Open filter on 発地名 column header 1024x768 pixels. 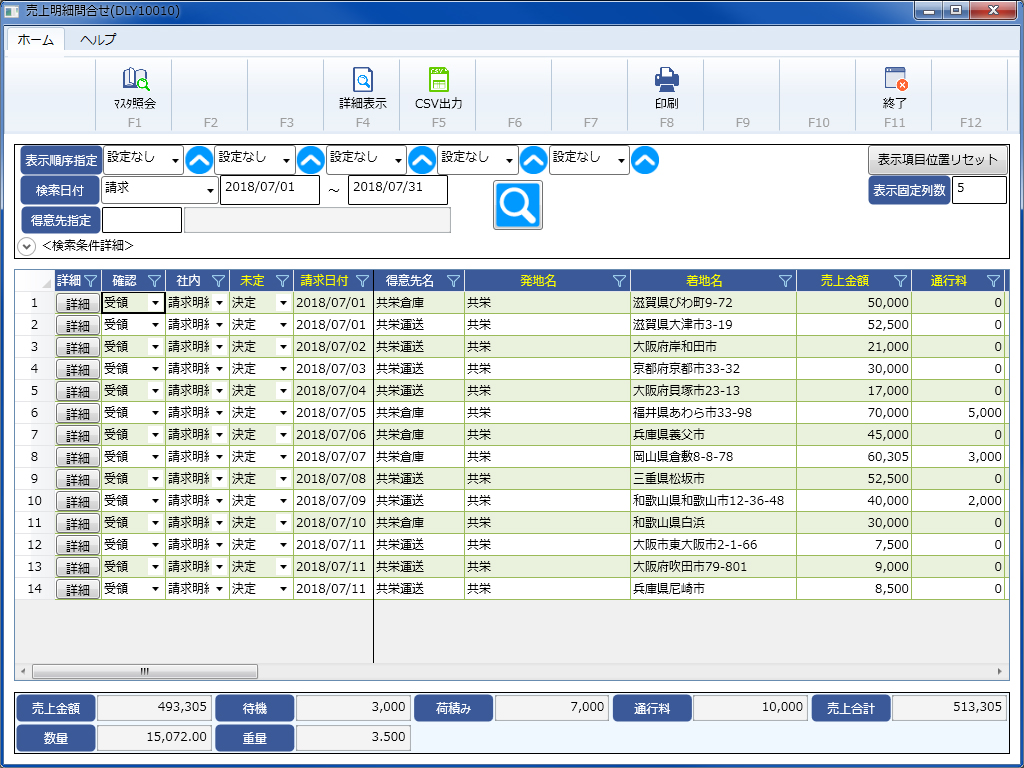click(620, 281)
